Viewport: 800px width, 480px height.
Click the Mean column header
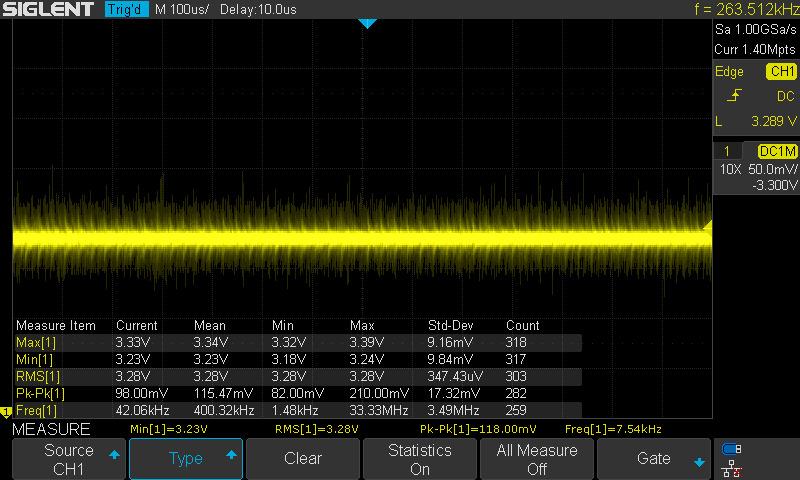(x=210, y=325)
